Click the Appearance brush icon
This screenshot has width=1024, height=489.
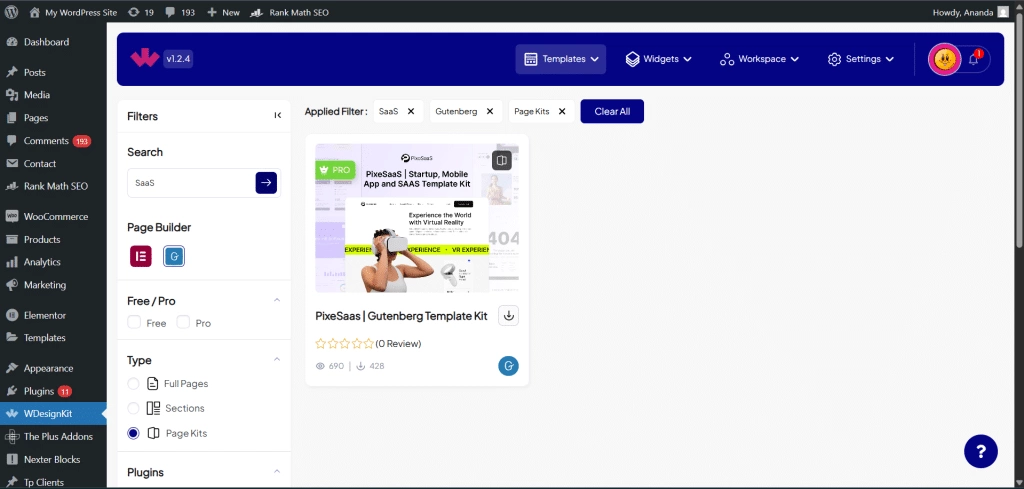point(12,368)
